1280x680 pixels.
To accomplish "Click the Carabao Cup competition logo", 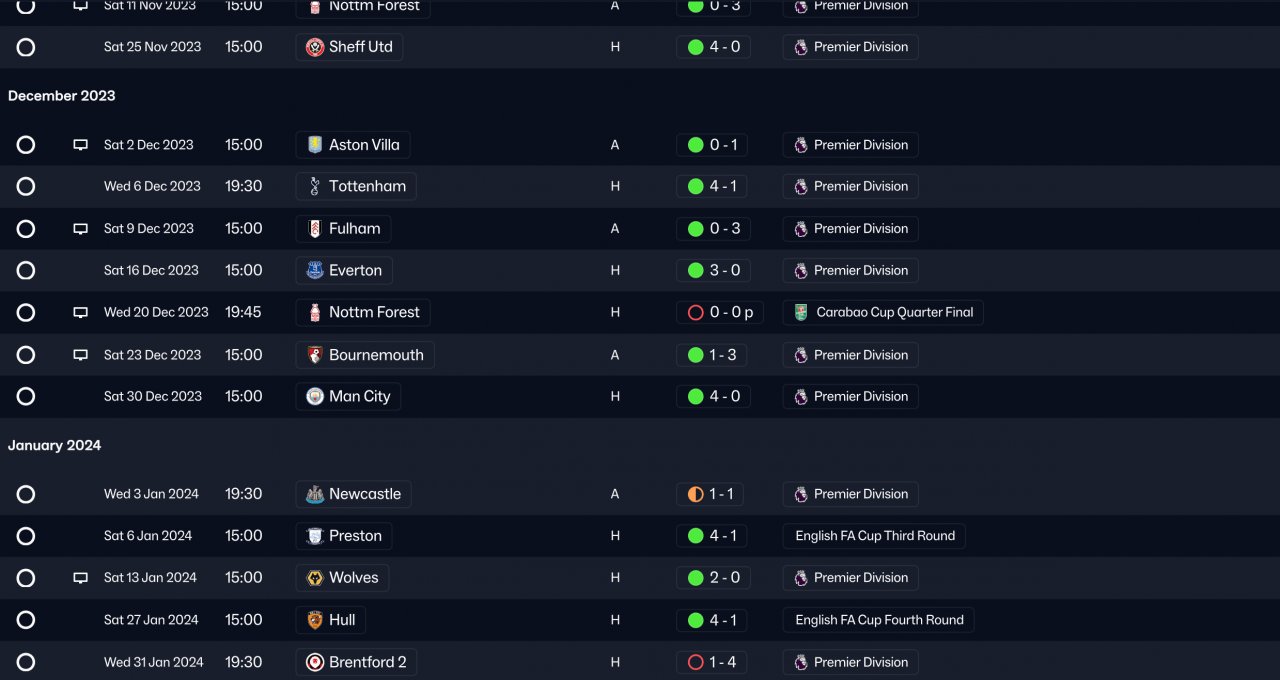I will pos(802,312).
